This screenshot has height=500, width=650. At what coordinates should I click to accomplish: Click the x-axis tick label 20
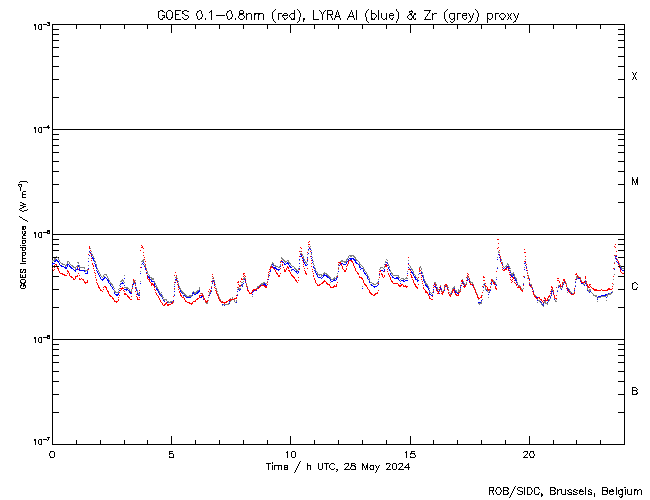[x=528, y=453]
